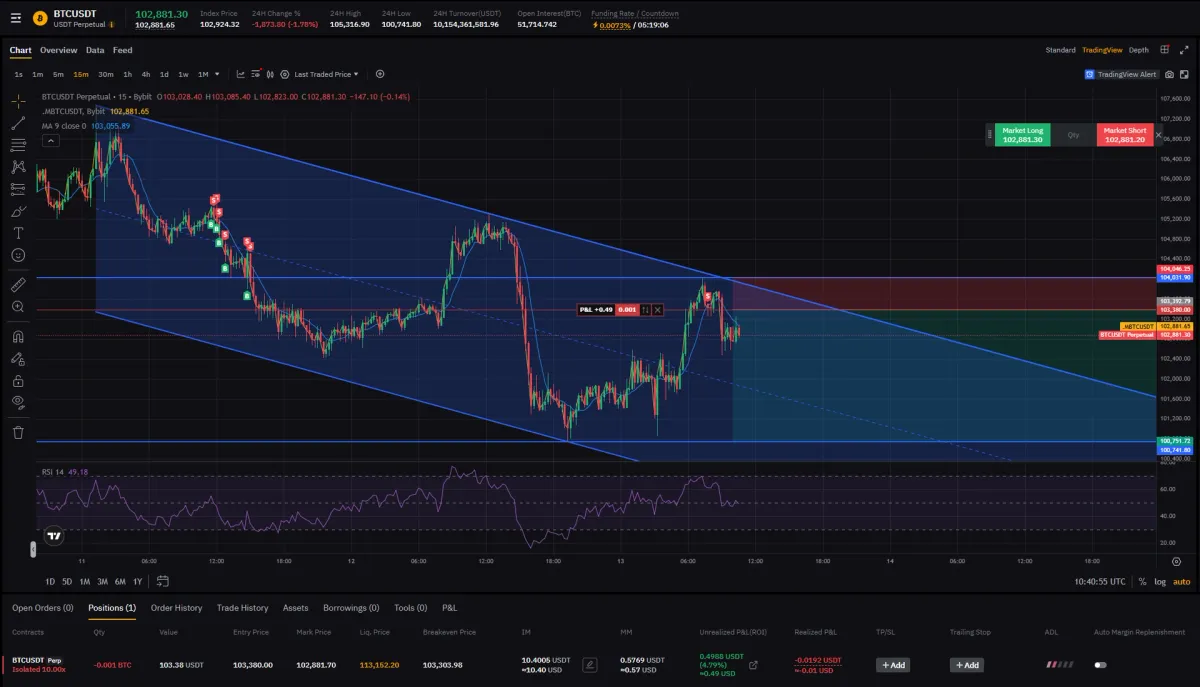Click the trash icon to remove drawings
The image size is (1200, 687).
18,432
